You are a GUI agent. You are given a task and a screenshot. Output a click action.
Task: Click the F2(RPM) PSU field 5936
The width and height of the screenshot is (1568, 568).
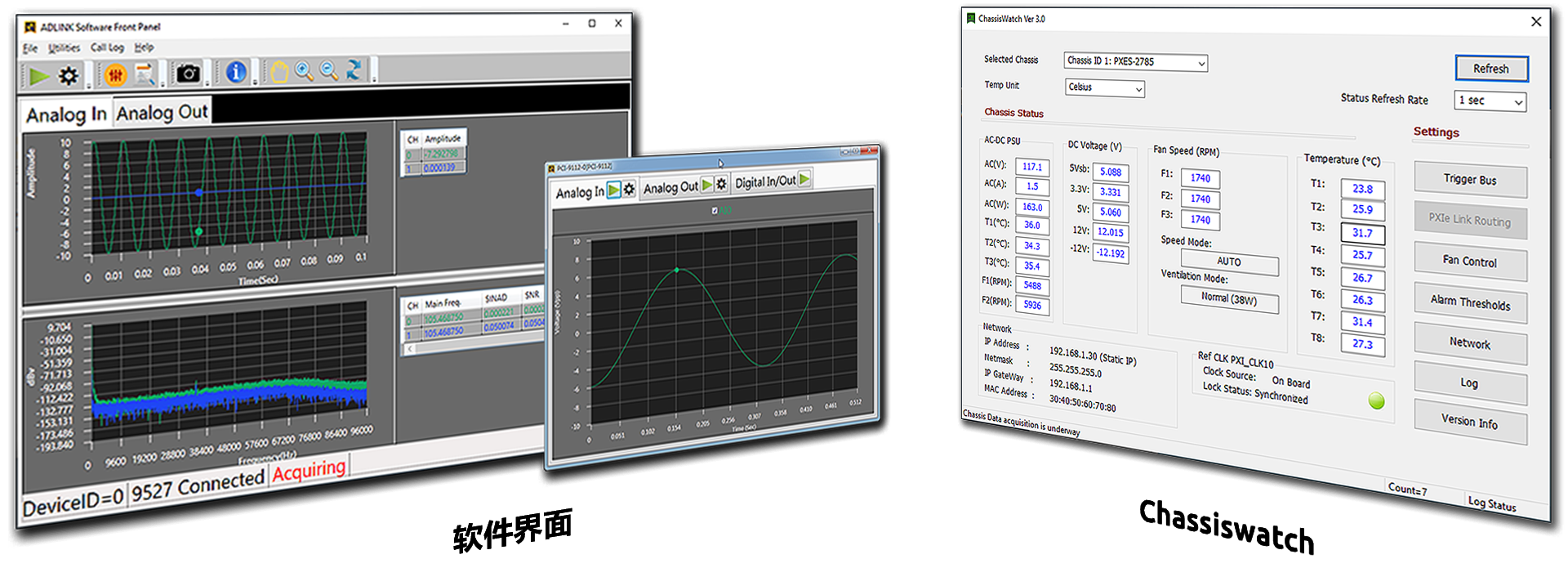tap(1032, 306)
